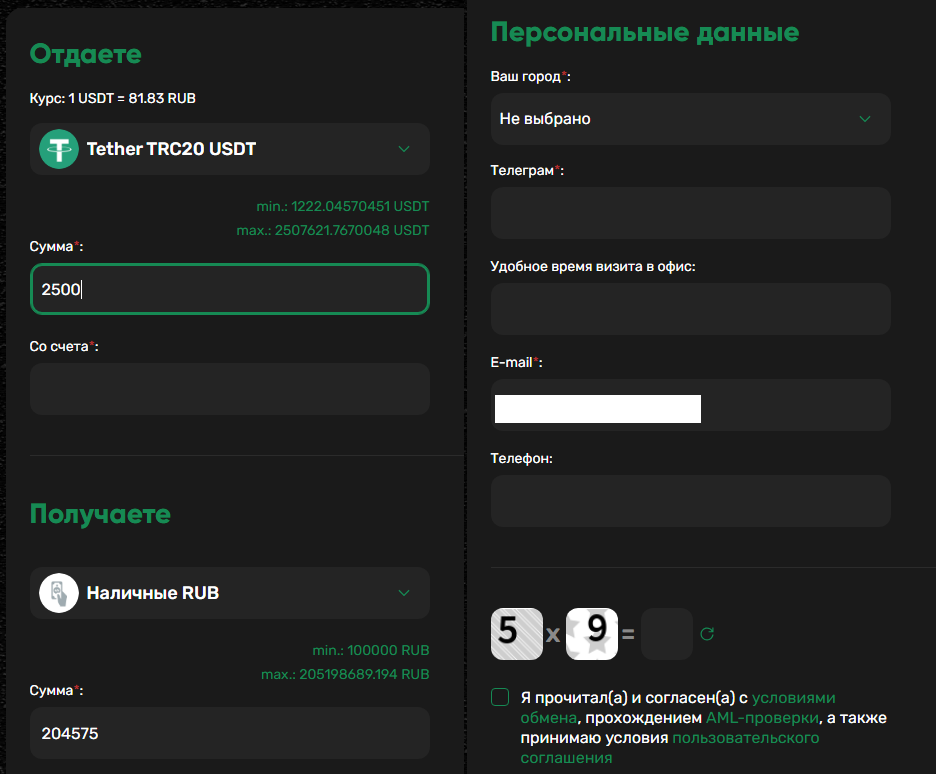Click the captcha digit 9 image
Image resolution: width=937 pixels, height=774 pixels.
[592, 634]
